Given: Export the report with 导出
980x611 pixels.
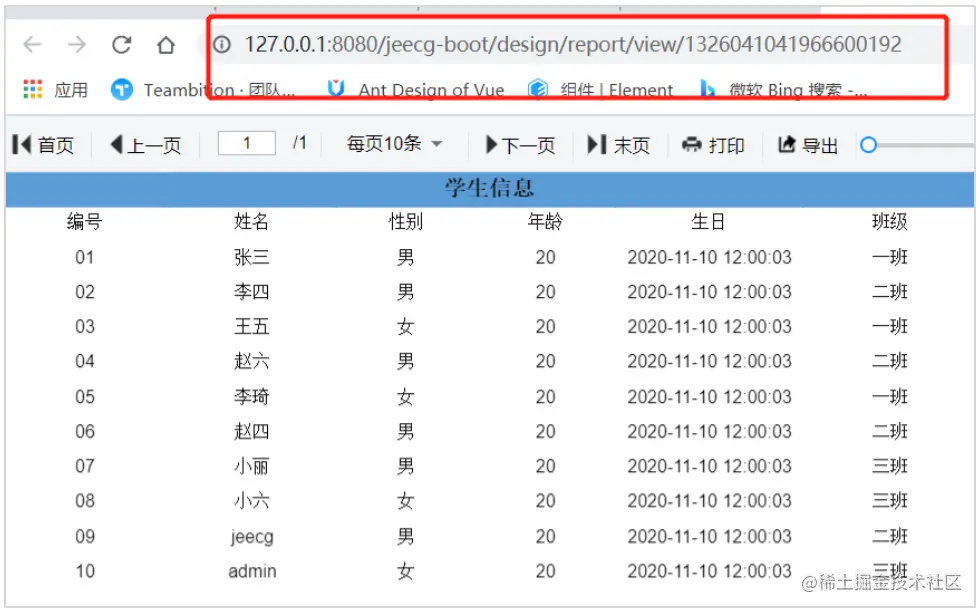Looking at the screenshot, I should click(x=808, y=145).
